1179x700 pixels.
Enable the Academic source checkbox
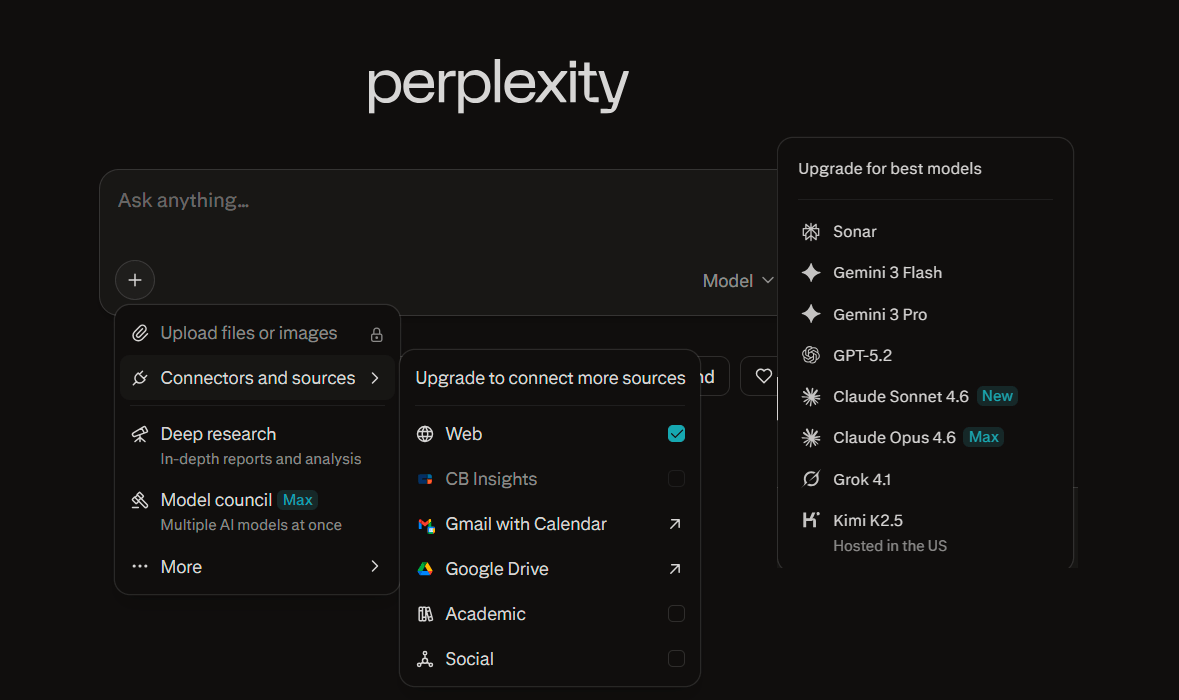(676, 614)
